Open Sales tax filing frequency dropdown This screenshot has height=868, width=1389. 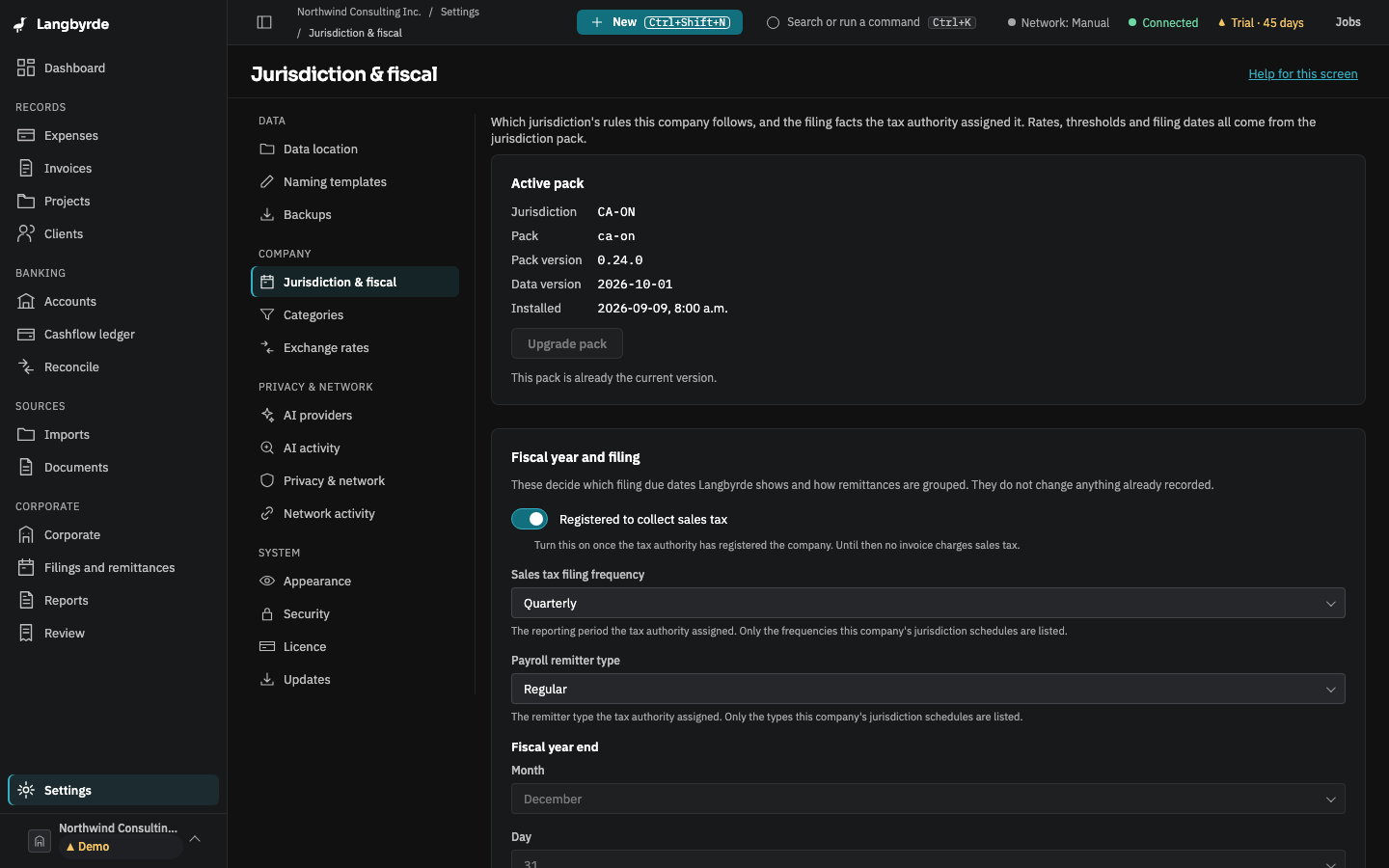click(928, 603)
